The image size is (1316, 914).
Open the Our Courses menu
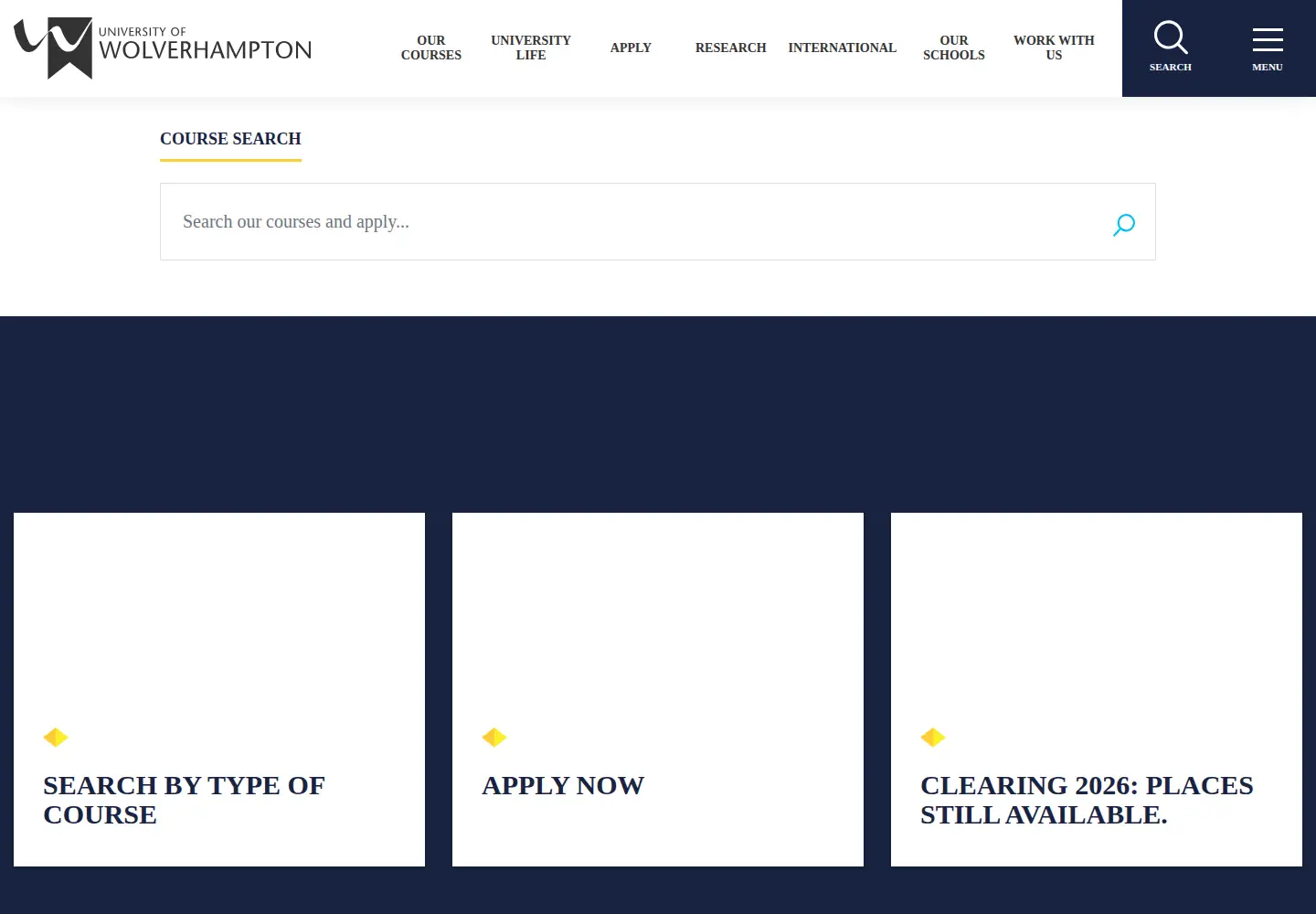point(431,48)
